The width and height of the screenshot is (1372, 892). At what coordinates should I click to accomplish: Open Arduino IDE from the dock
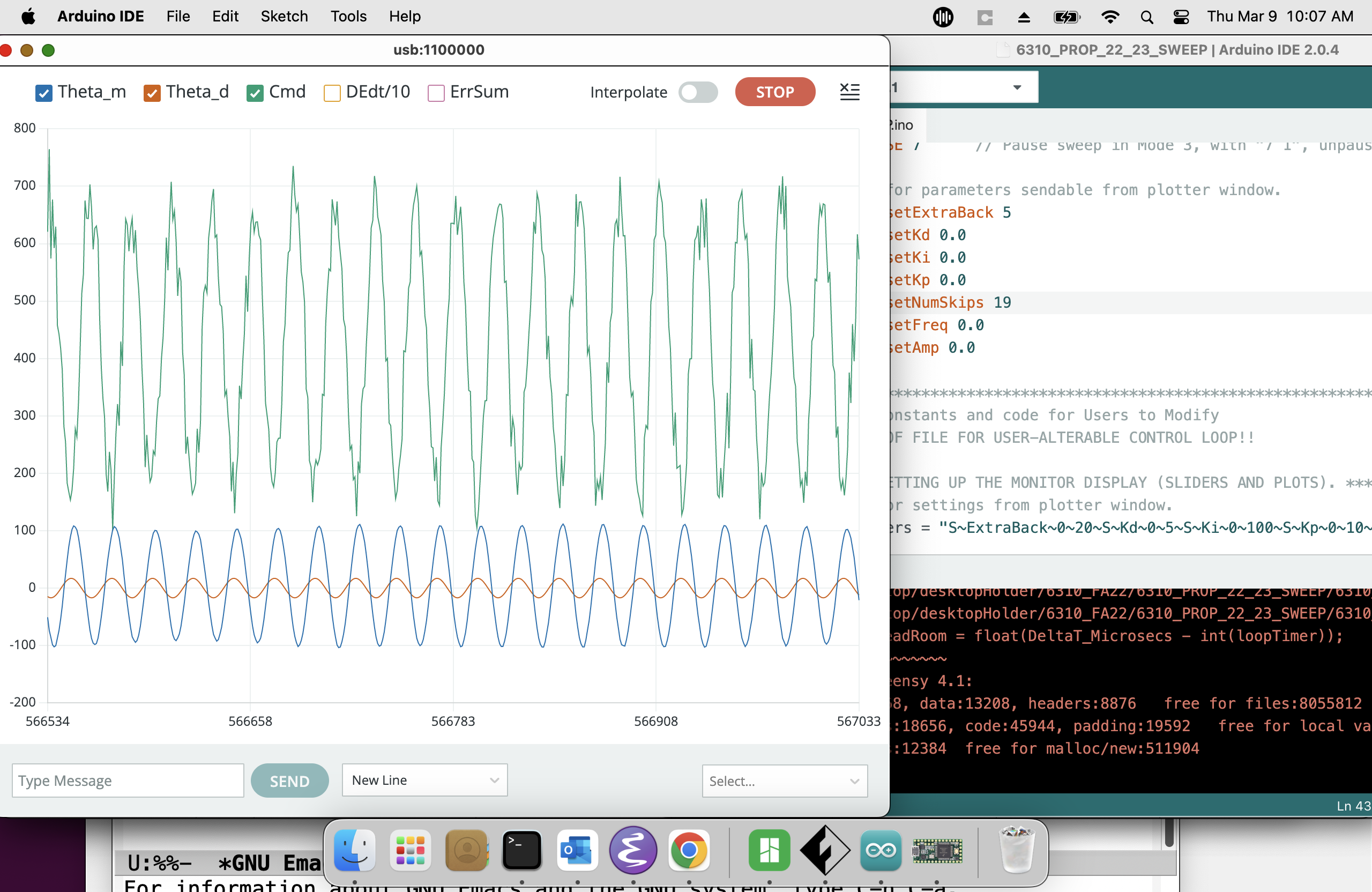(880, 851)
